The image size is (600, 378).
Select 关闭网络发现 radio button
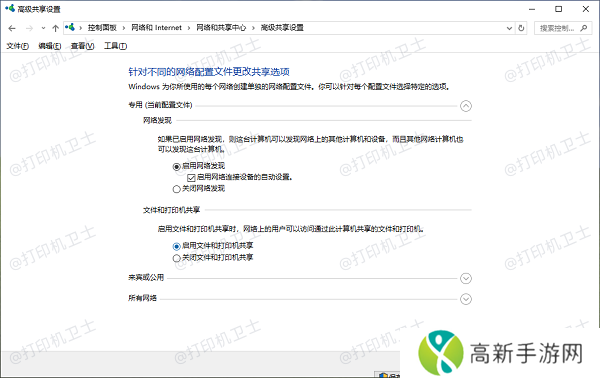click(176, 189)
